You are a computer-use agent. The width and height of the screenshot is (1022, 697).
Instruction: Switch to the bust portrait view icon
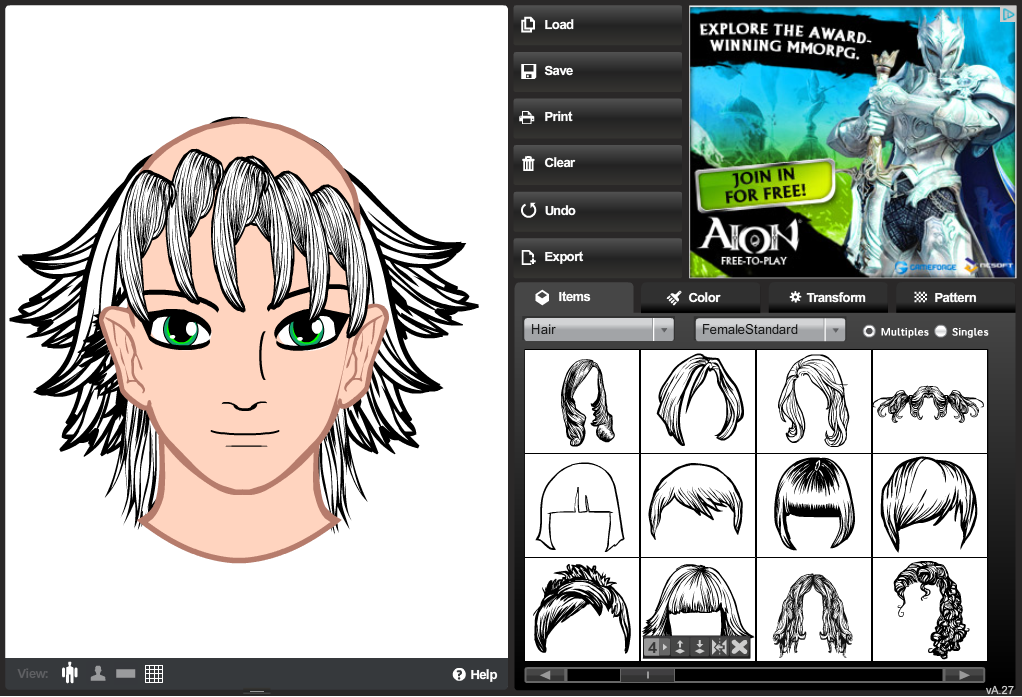coord(98,673)
